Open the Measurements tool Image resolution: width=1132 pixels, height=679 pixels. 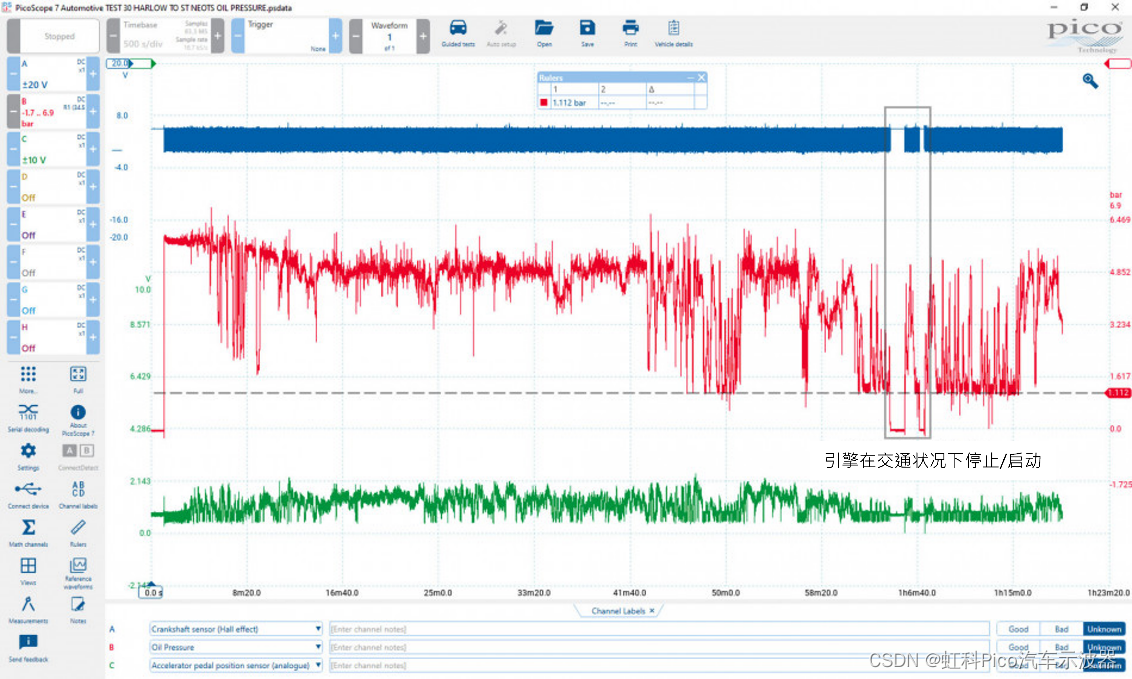(28, 609)
